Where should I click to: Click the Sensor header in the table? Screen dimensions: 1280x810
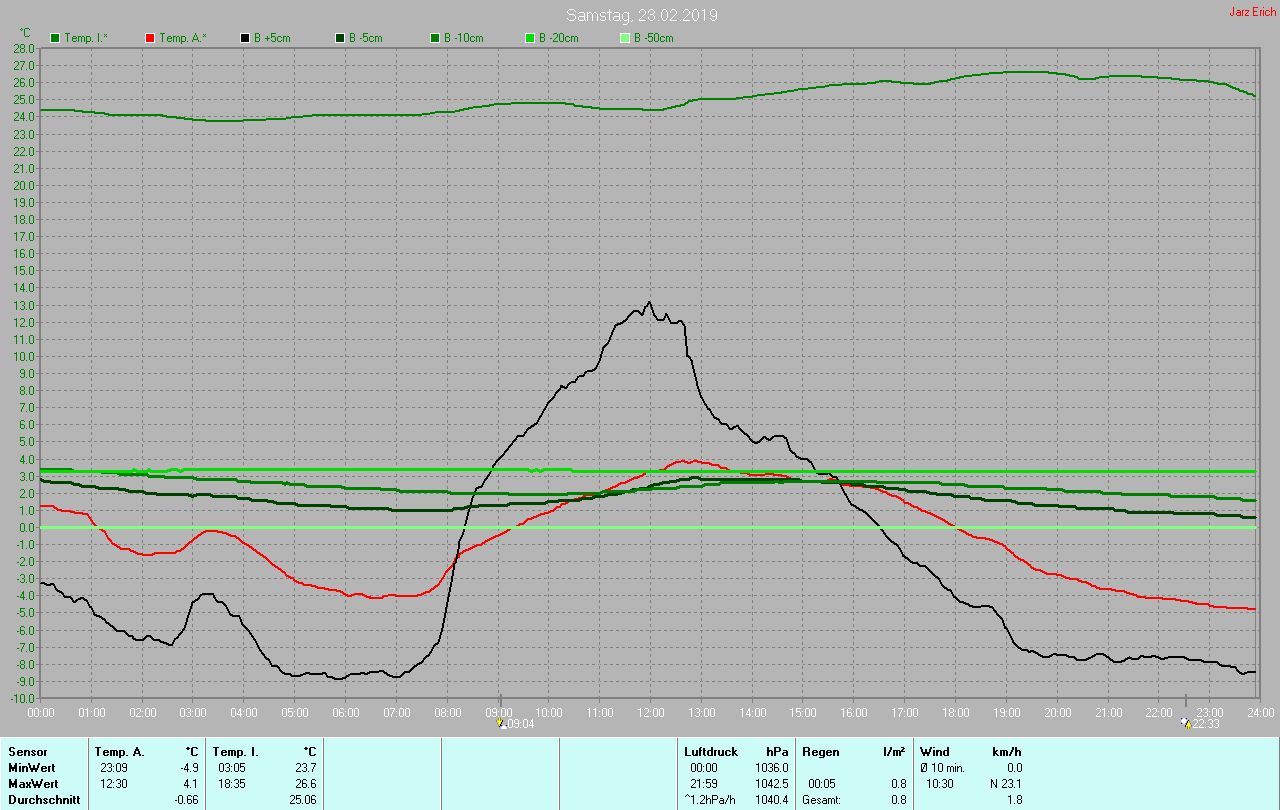point(27,751)
